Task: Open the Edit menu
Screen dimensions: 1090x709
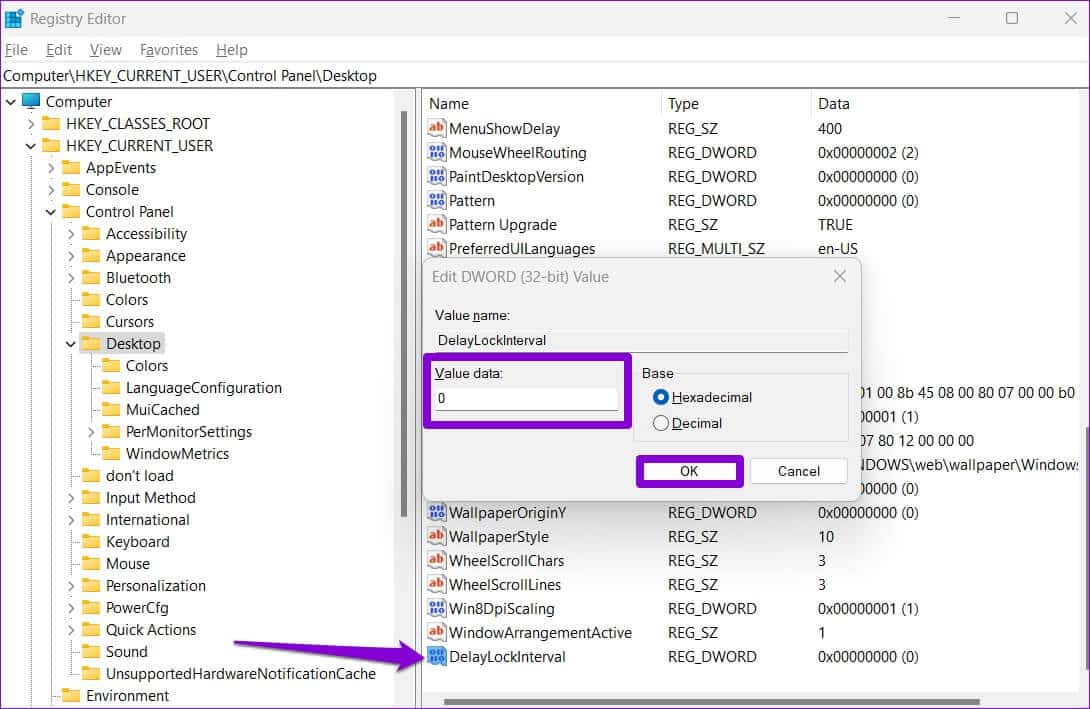Action: pos(59,50)
